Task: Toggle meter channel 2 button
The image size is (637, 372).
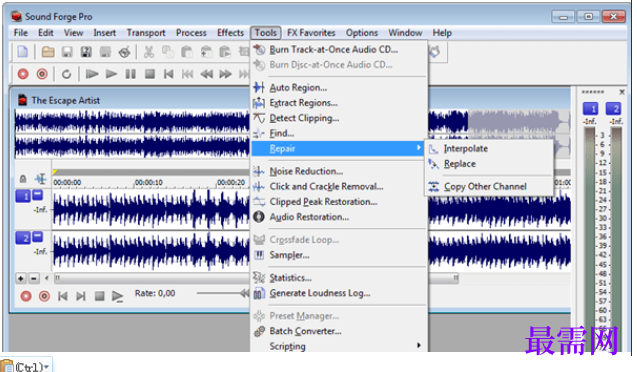Action: (613, 109)
